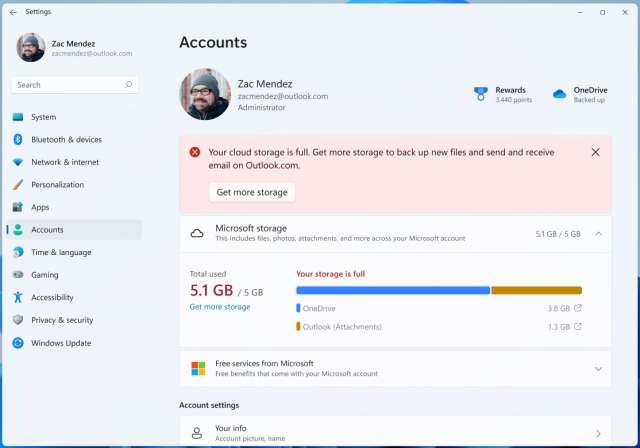Open OneDrive storage external link icon
The width and height of the screenshot is (640, 448).
click(578, 308)
